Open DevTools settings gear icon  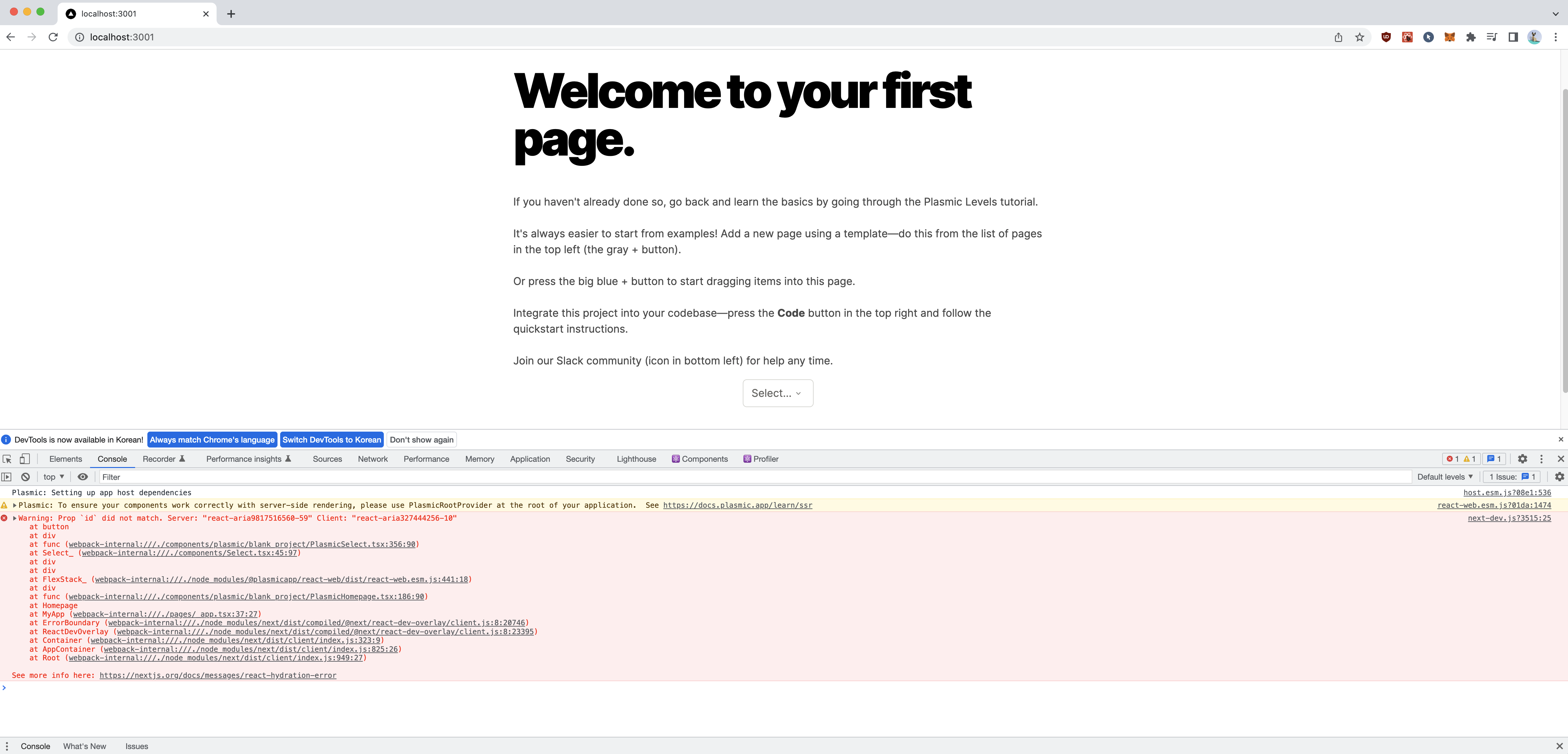coord(1522,459)
